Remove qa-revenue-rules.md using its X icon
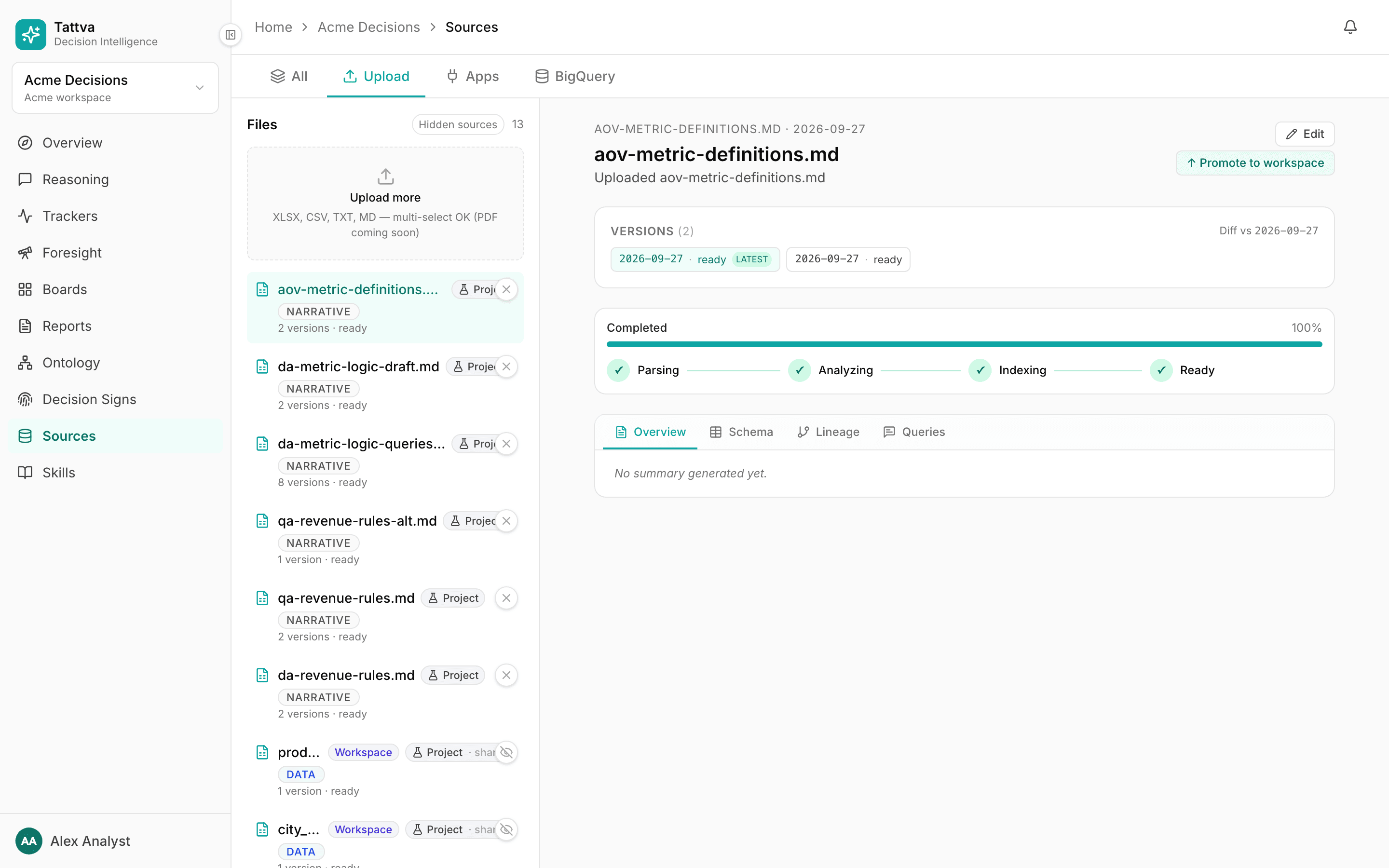This screenshot has height=868, width=1389. point(506,598)
